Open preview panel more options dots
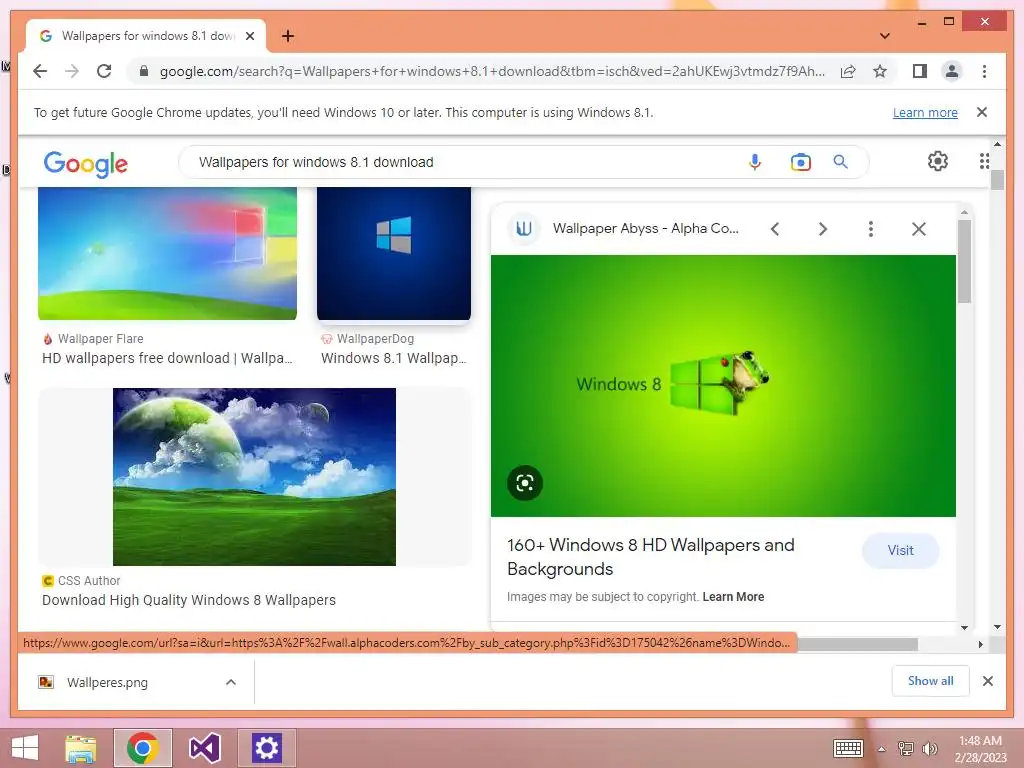This screenshot has width=1024, height=768. click(x=871, y=229)
